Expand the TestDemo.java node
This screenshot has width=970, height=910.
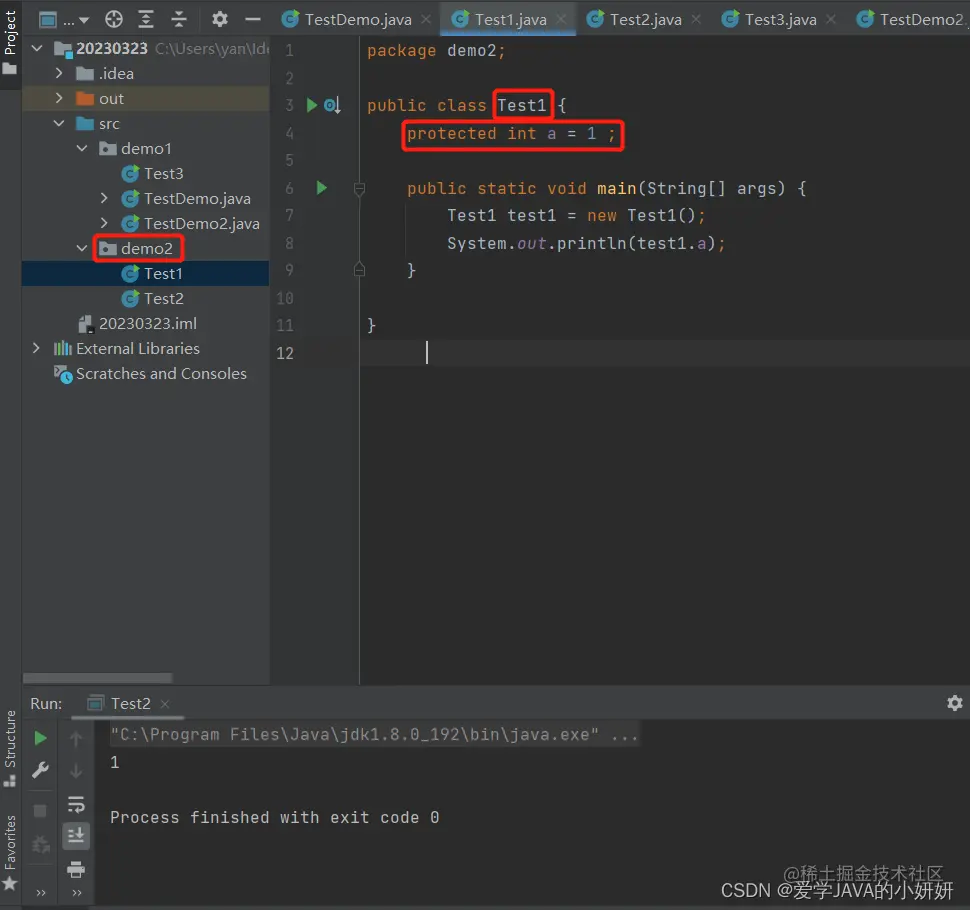click(x=104, y=199)
